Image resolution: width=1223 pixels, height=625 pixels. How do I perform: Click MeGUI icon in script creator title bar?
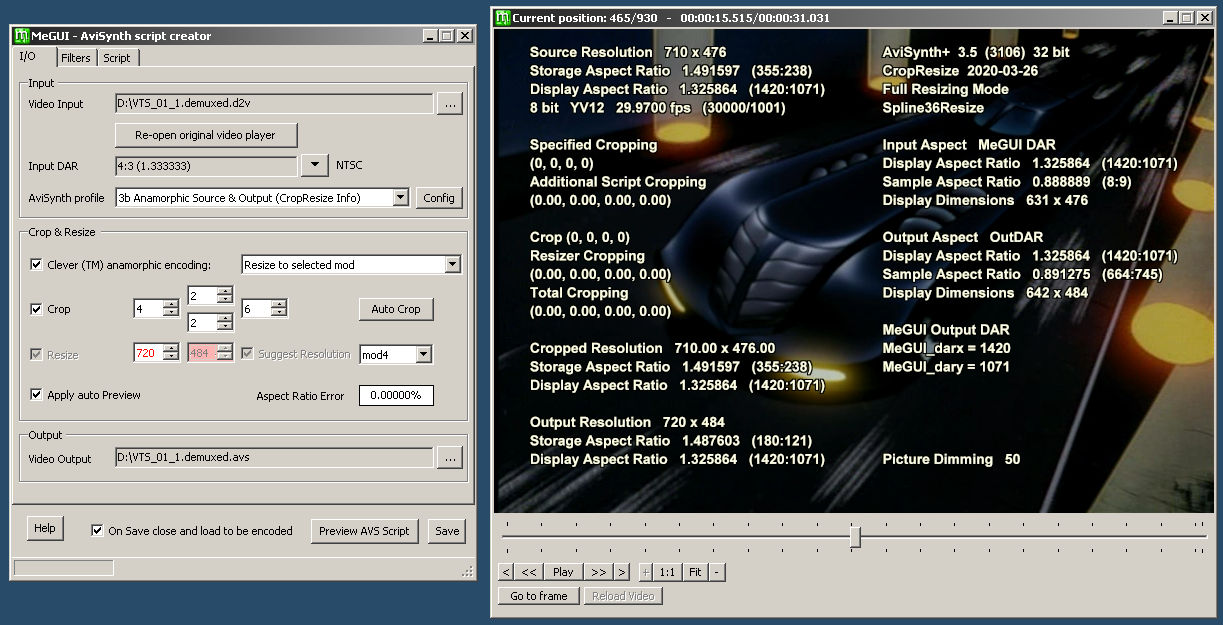[x=22, y=36]
